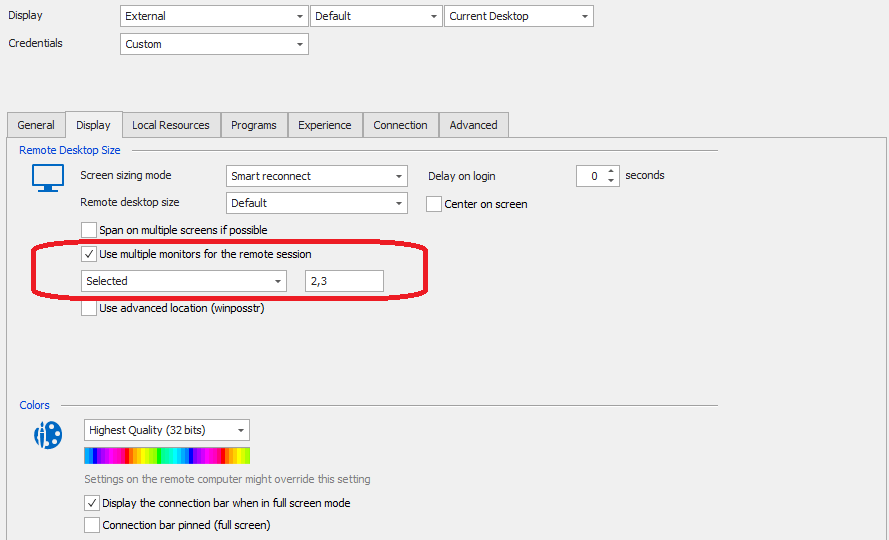The width and height of the screenshot is (889, 540).
Task: Open the Current Desktop dropdown
Action: pyautogui.click(x=519, y=16)
